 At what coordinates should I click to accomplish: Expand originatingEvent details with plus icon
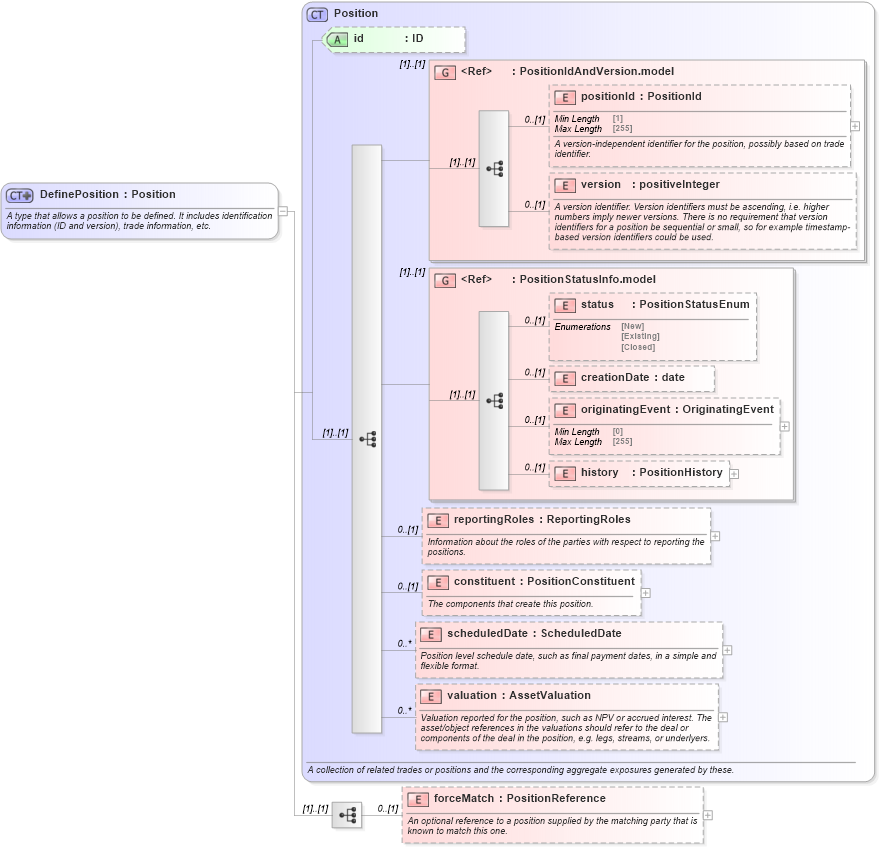(786, 425)
